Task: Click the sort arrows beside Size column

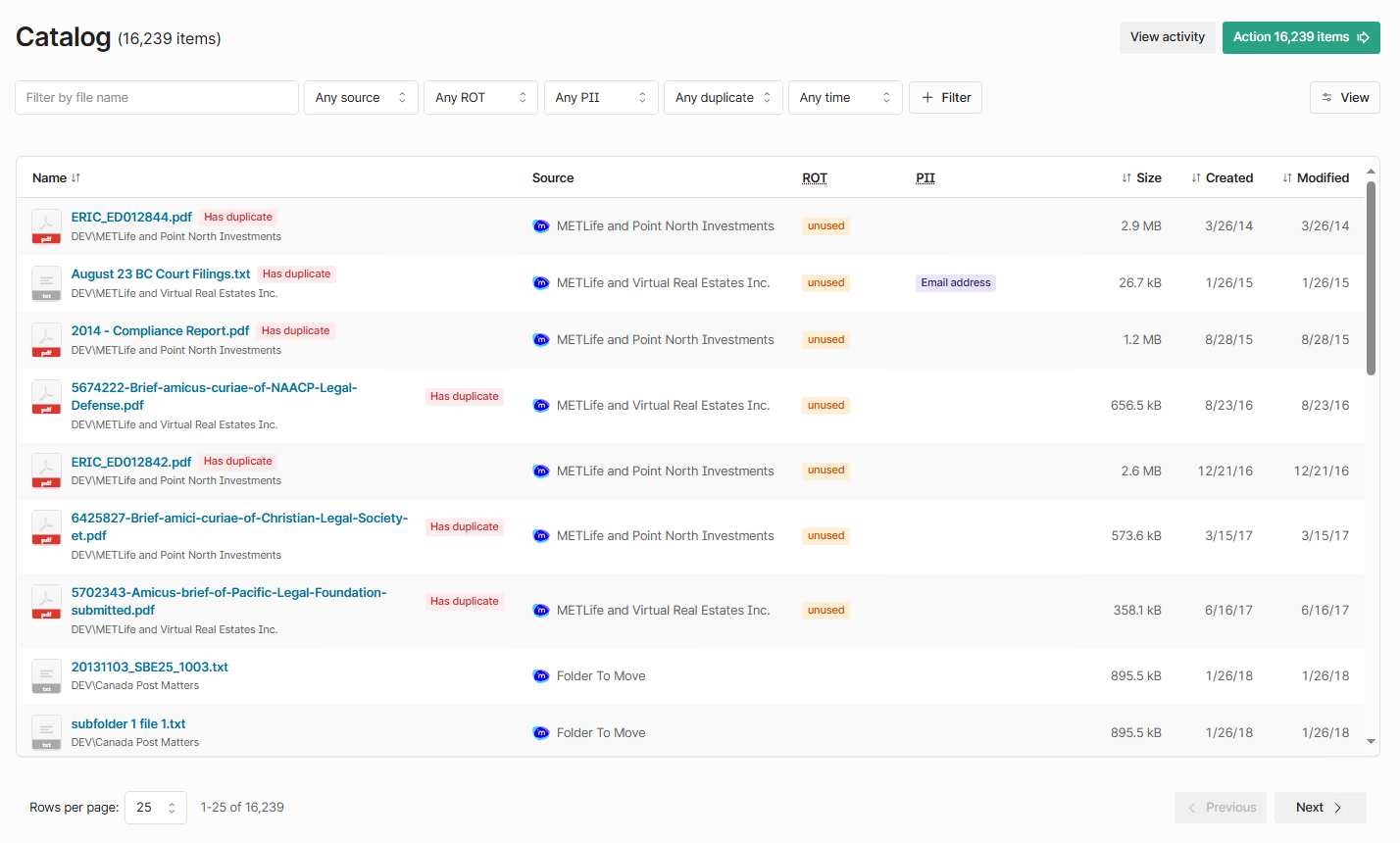Action: coord(1126,178)
